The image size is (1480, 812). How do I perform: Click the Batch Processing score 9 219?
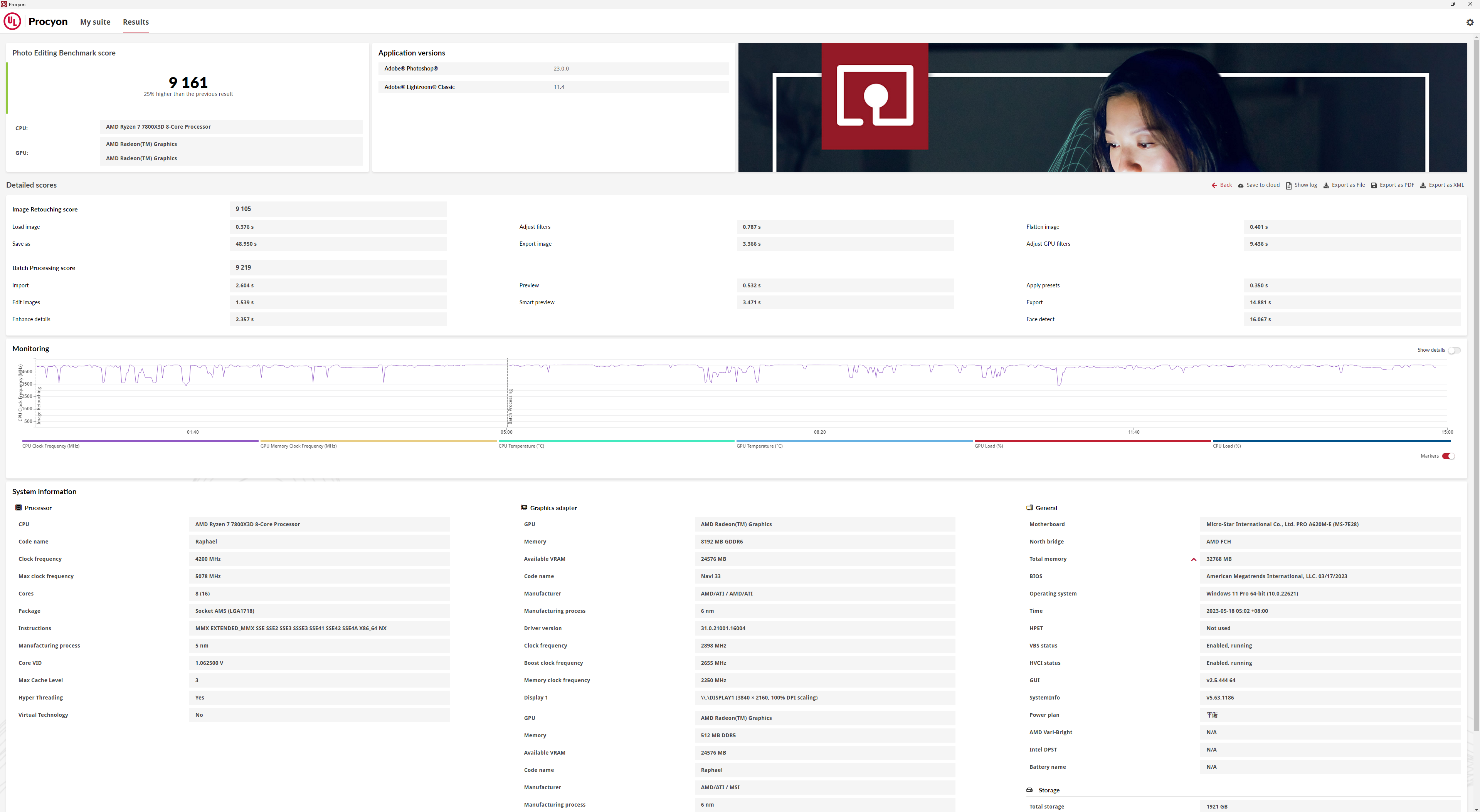pos(338,268)
